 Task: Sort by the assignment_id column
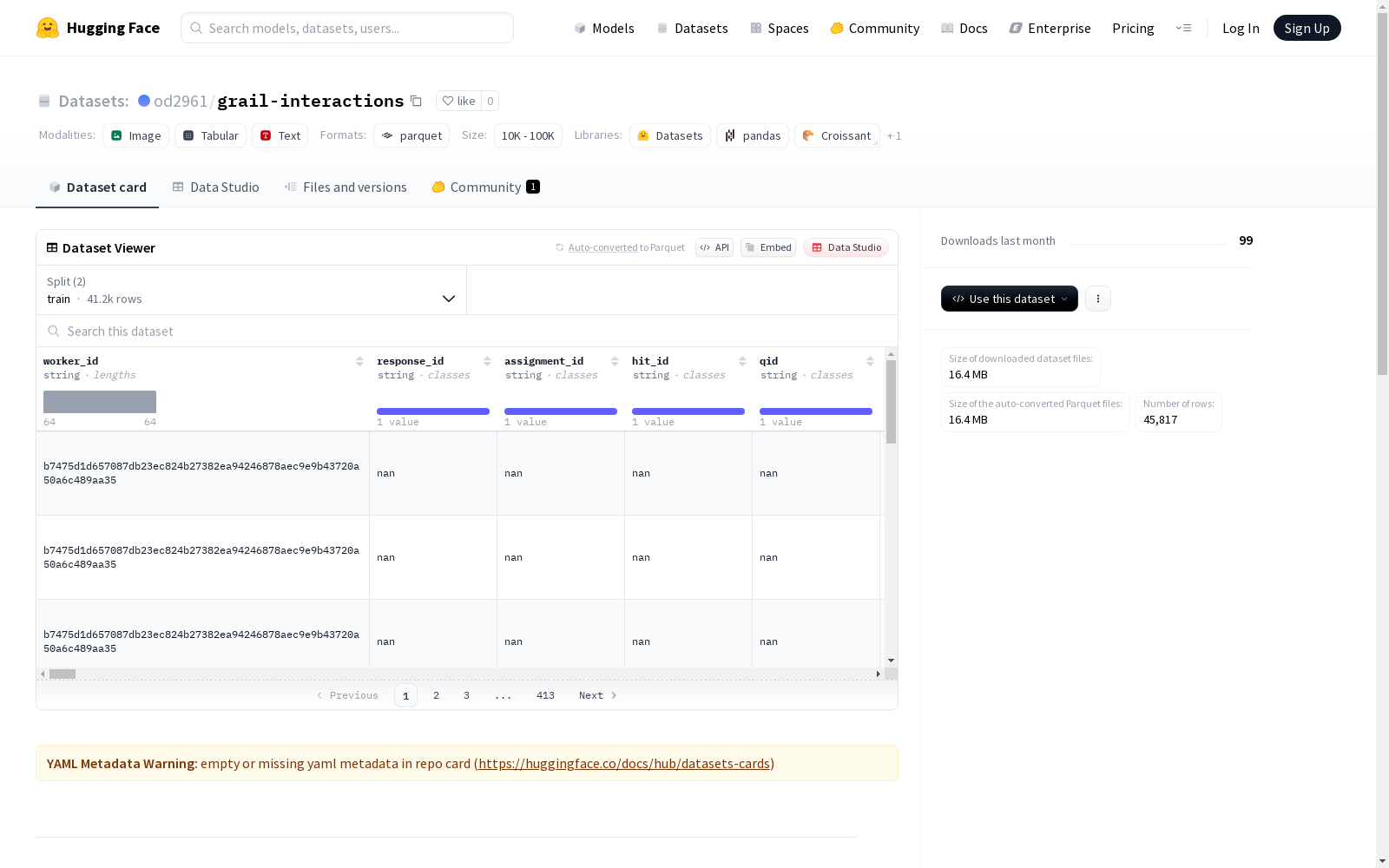[615, 361]
